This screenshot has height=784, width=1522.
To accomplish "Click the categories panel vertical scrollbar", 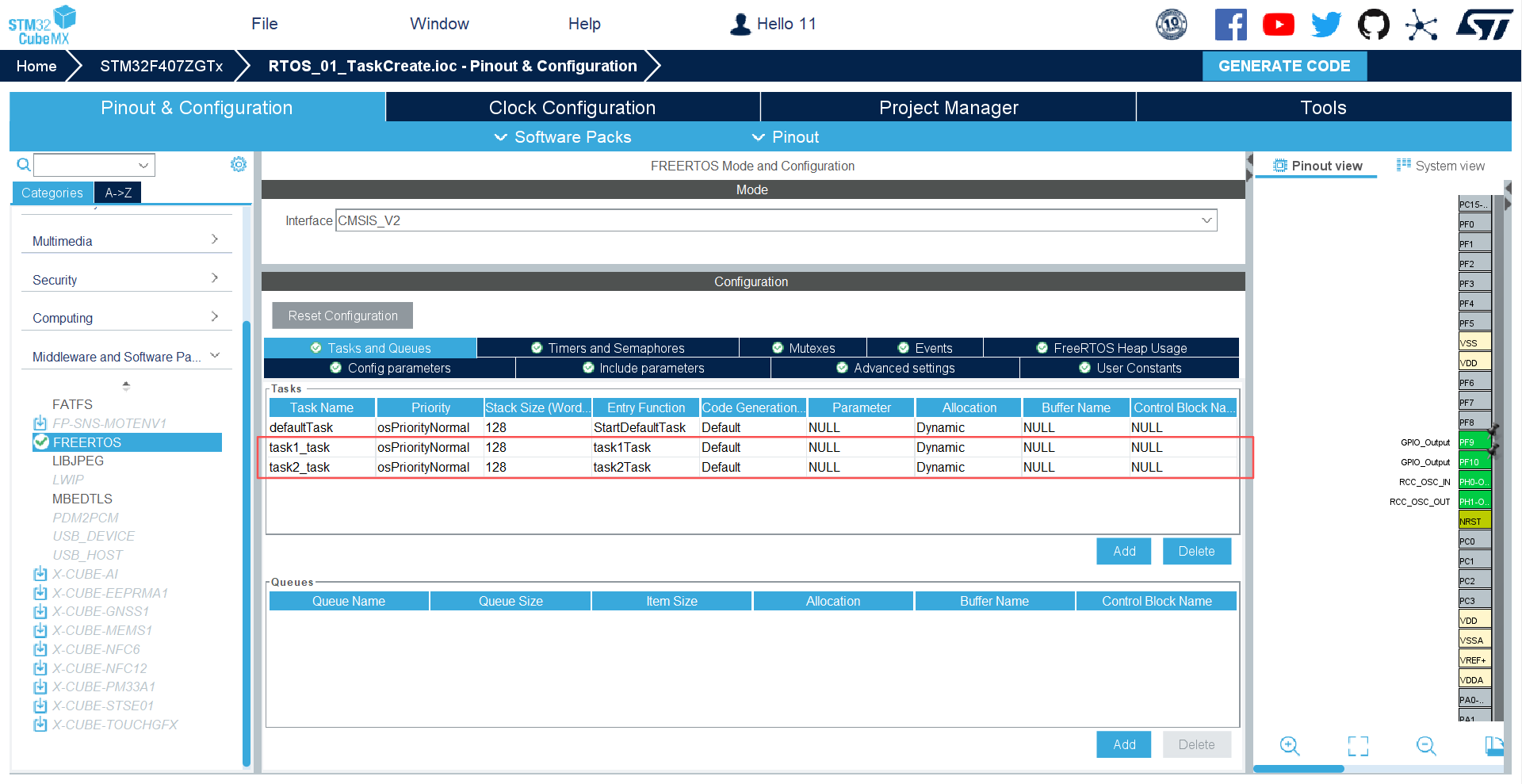I will (x=247, y=543).
